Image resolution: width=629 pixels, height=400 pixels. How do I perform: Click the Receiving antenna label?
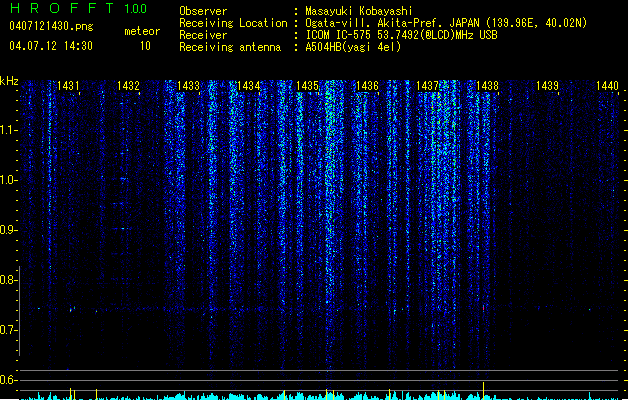point(230,47)
